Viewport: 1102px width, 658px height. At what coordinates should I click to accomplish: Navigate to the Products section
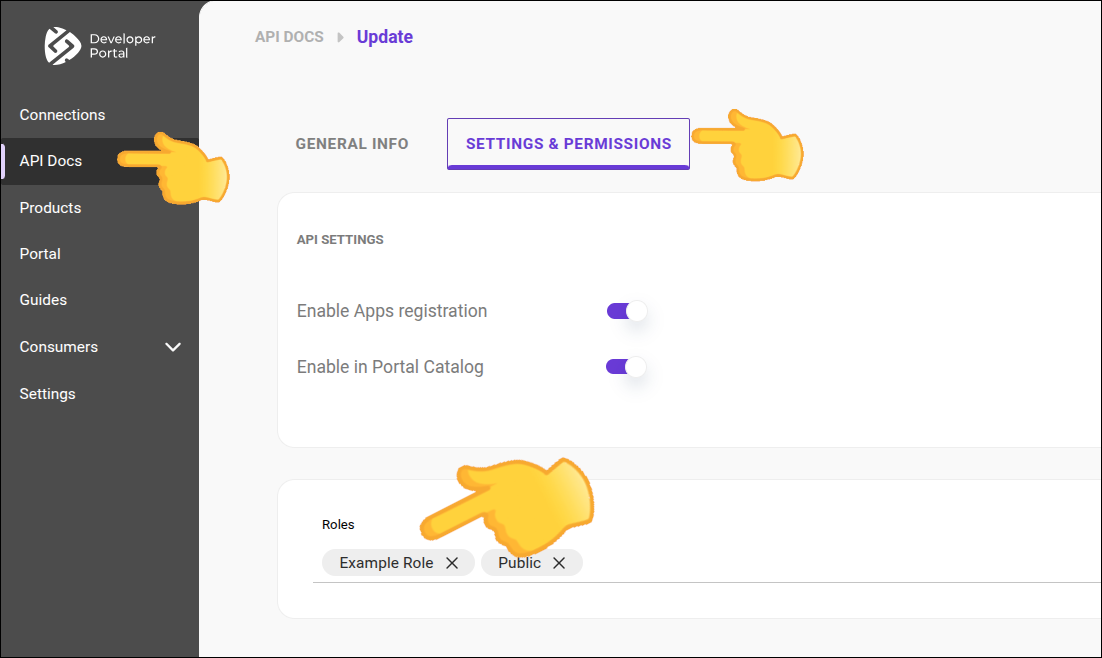(x=50, y=207)
